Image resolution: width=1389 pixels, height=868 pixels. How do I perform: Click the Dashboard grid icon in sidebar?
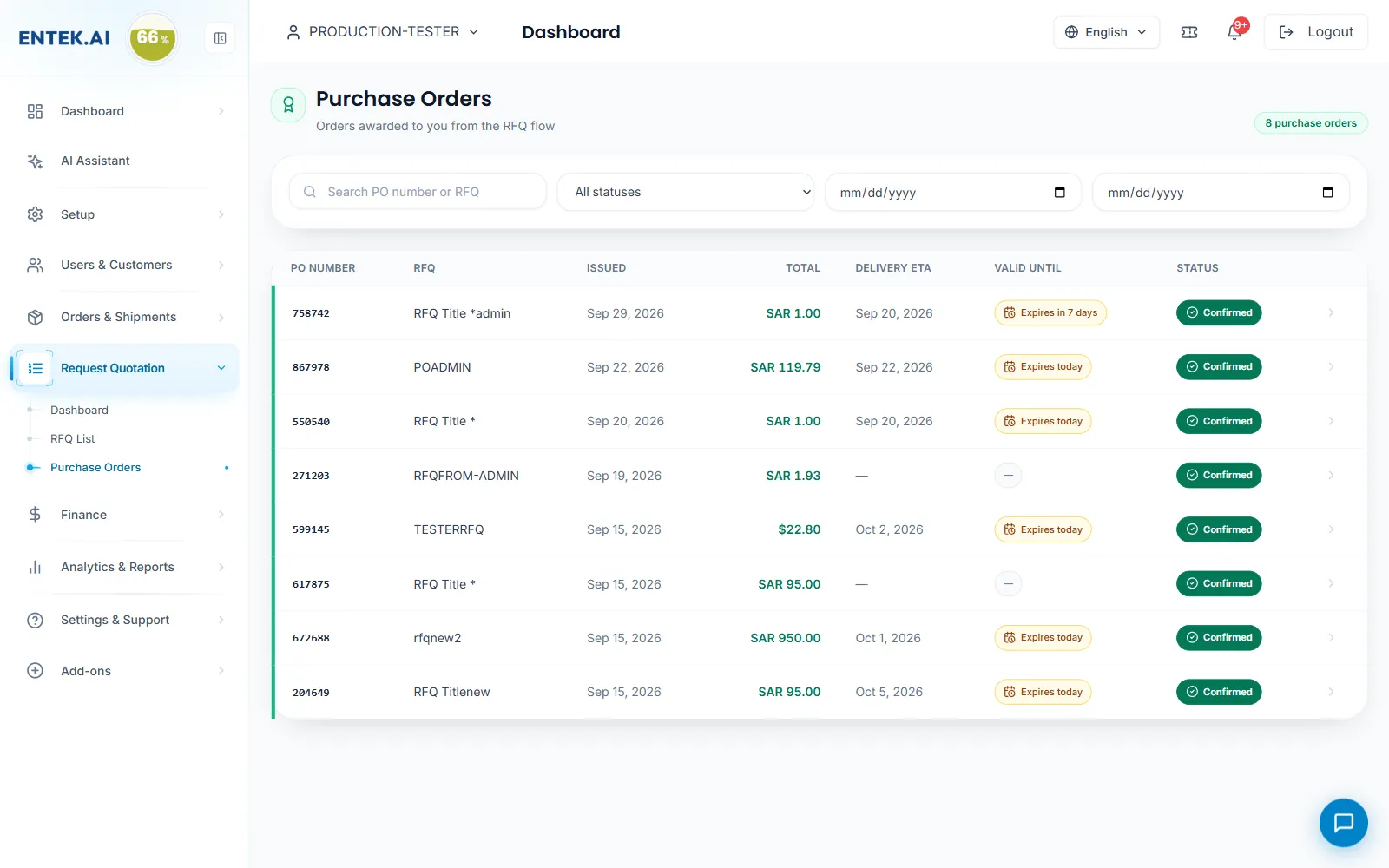point(35,111)
